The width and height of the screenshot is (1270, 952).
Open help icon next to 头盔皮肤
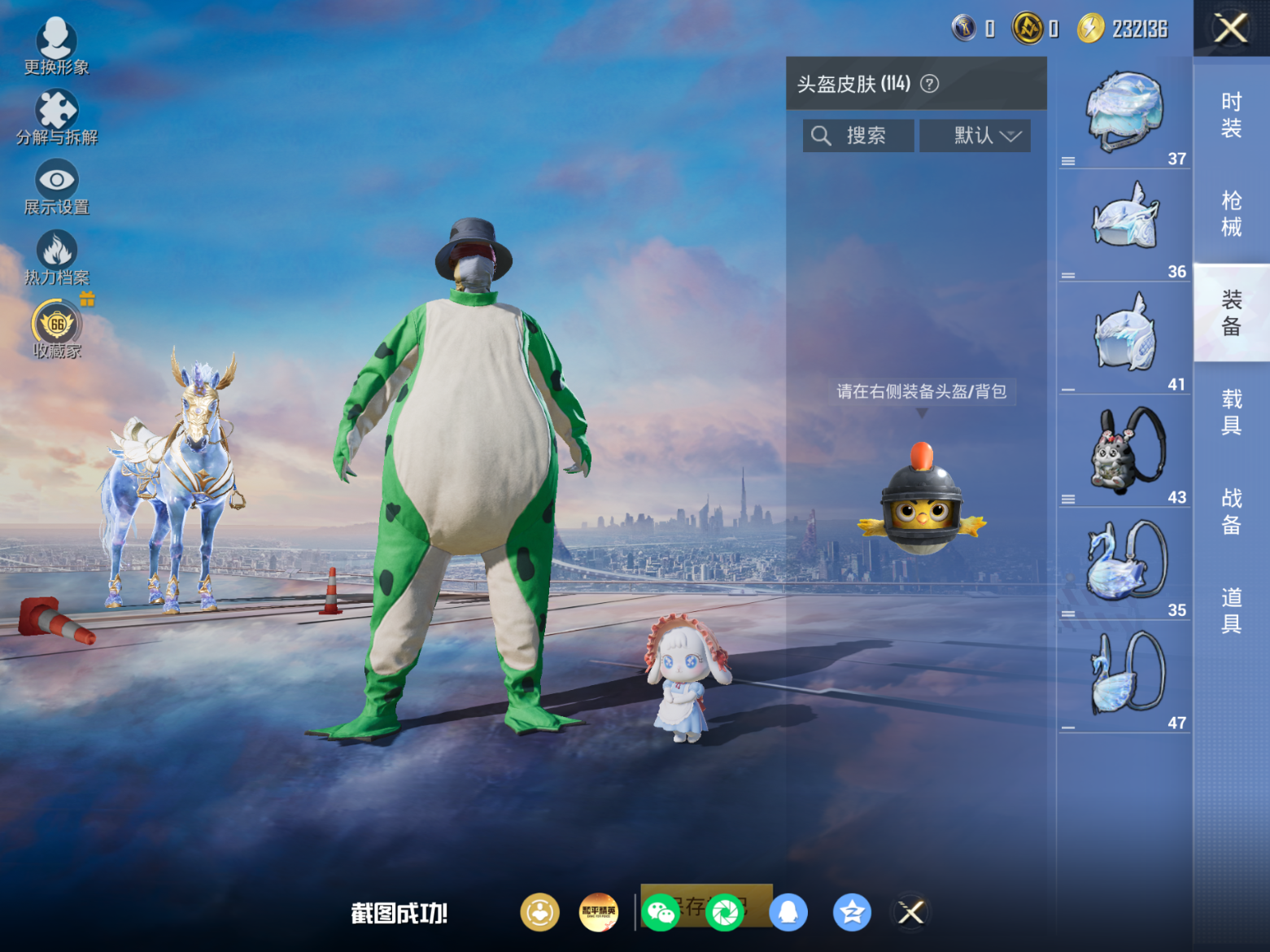[x=929, y=84]
